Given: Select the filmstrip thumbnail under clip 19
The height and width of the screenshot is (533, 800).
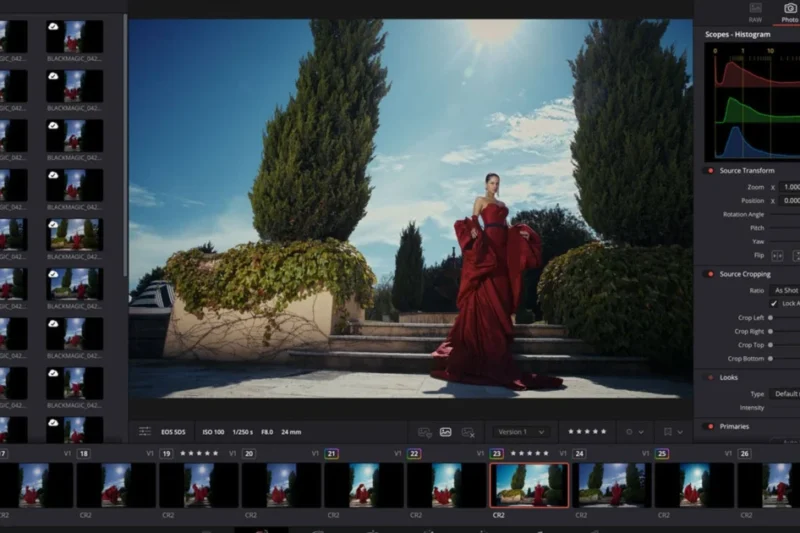Looking at the screenshot, I should (198, 486).
